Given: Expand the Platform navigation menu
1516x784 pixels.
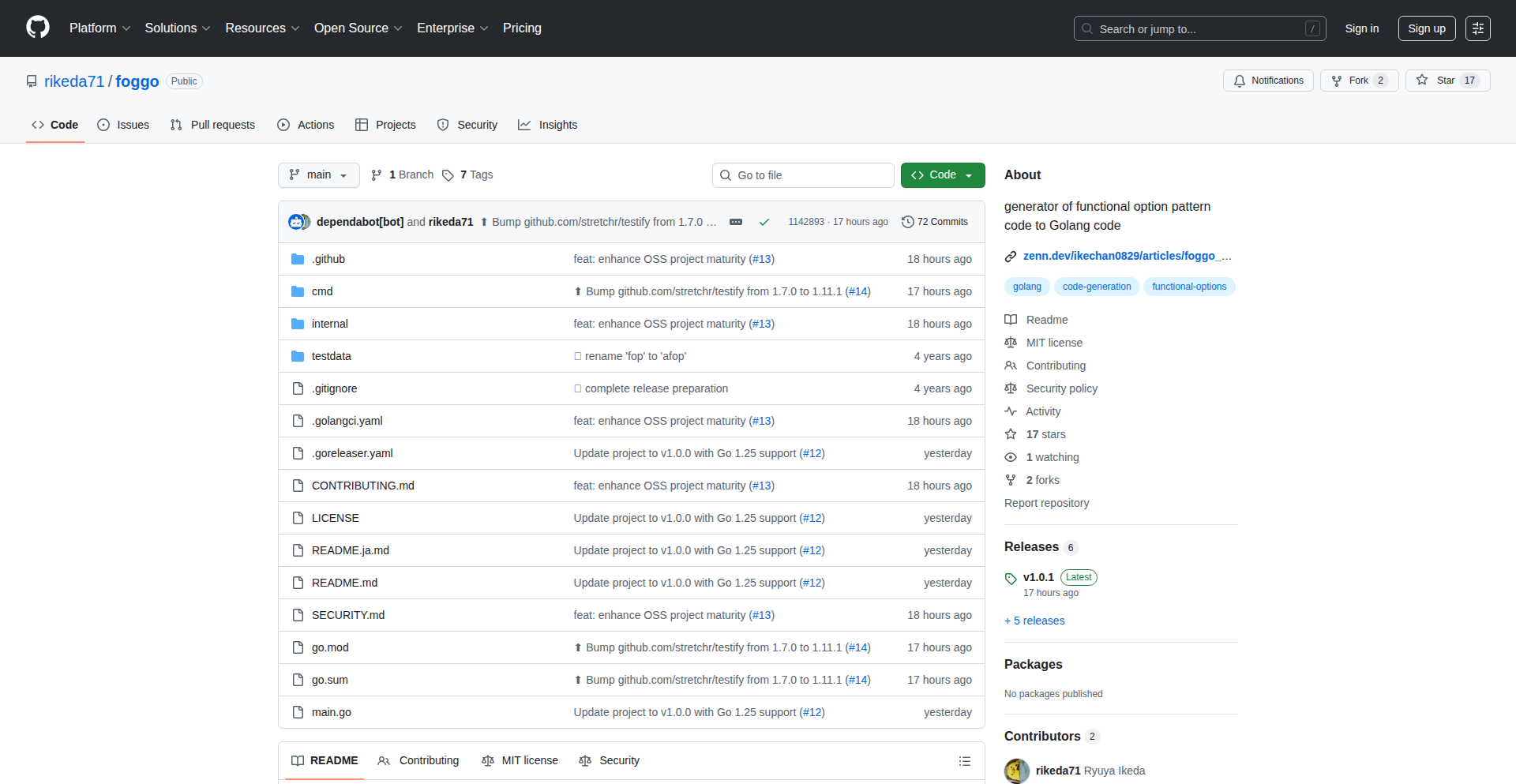Looking at the screenshot, I should (x=99, y=28).
